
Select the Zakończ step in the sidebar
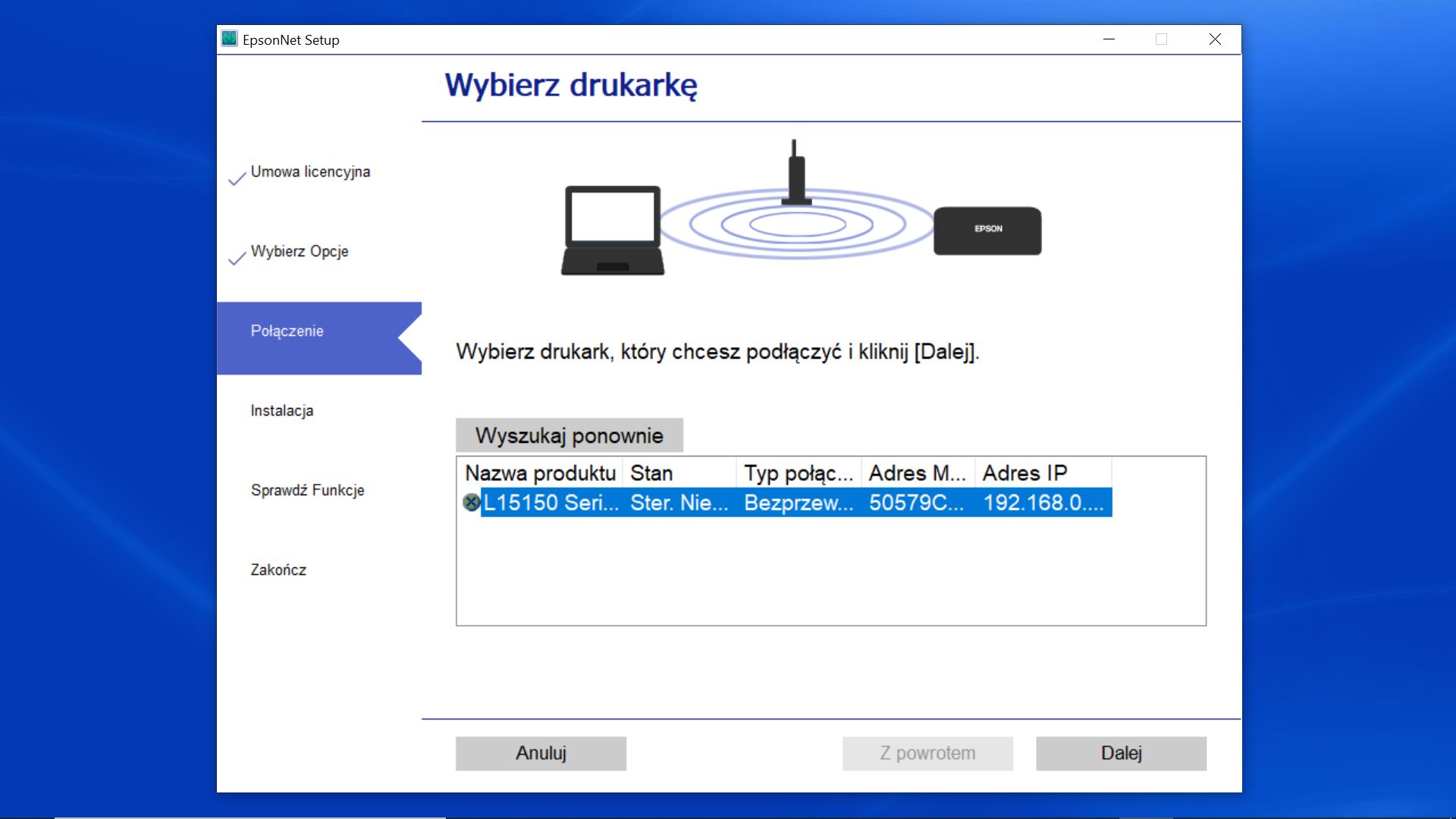278,570
